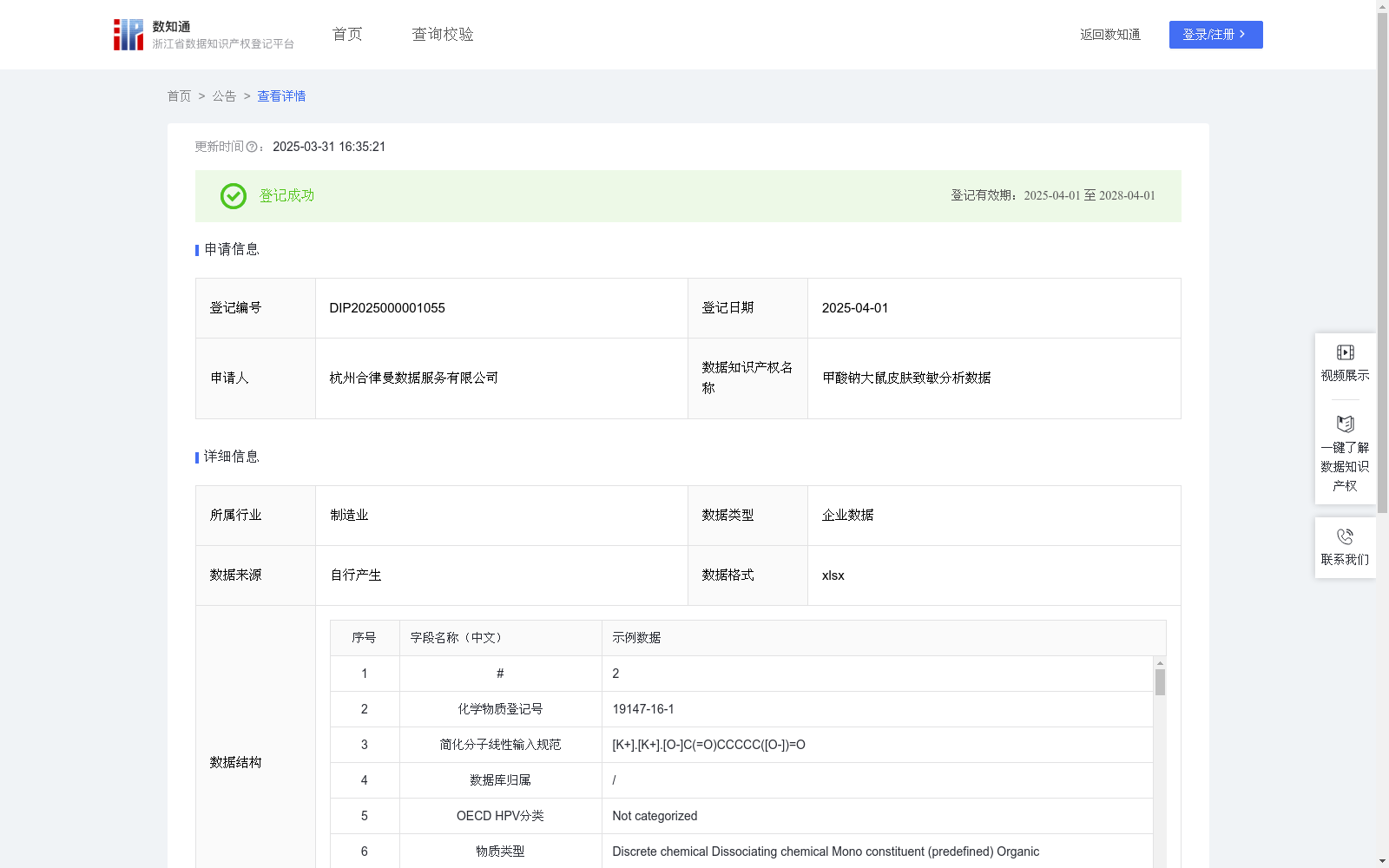Screen dimensions: 1389x868
Task: Select registration number DIP2025000001055
Action: 387,308
